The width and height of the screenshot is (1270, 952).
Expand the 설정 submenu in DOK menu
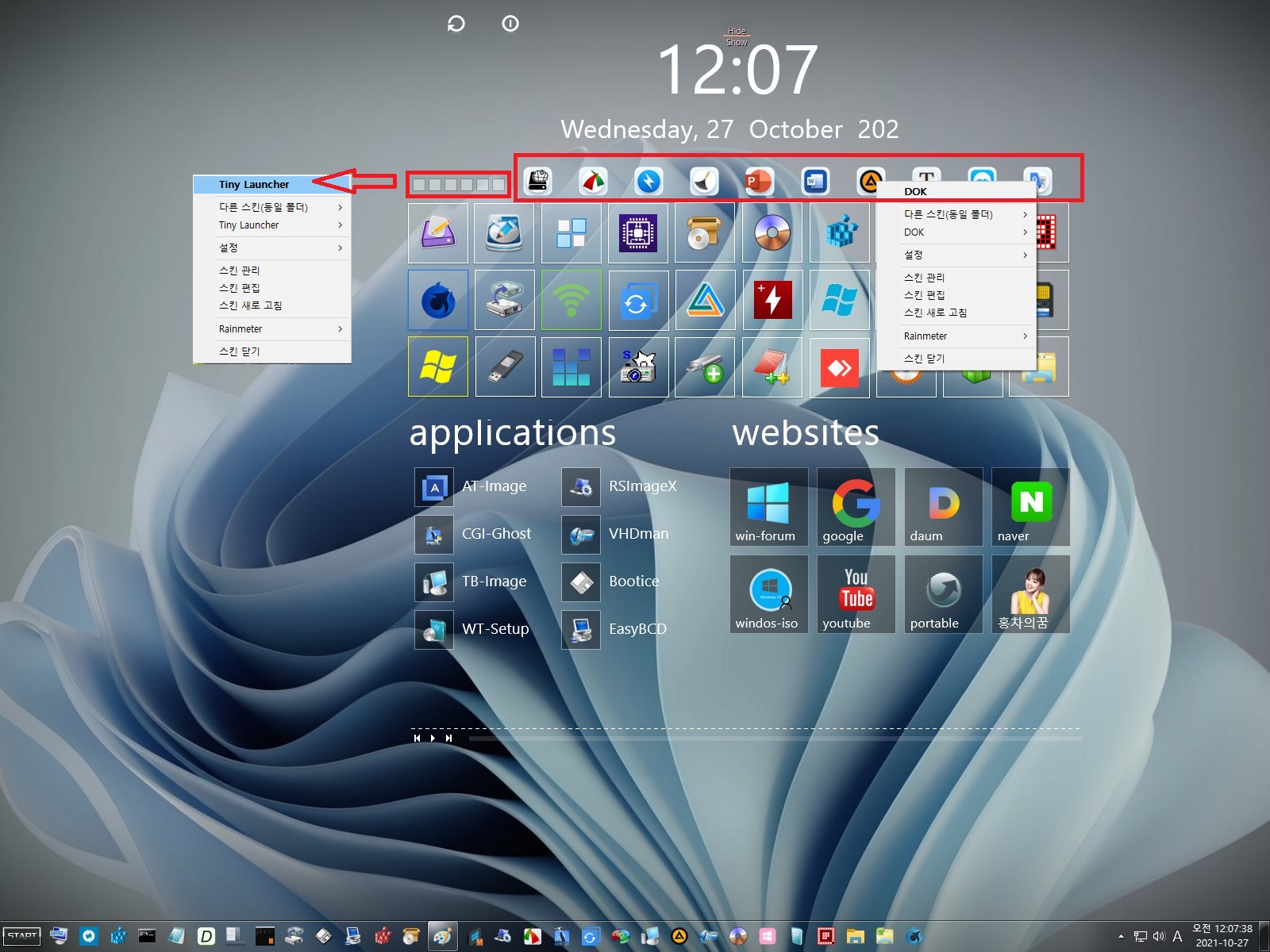pyautogui.click(x=956, y=255)
